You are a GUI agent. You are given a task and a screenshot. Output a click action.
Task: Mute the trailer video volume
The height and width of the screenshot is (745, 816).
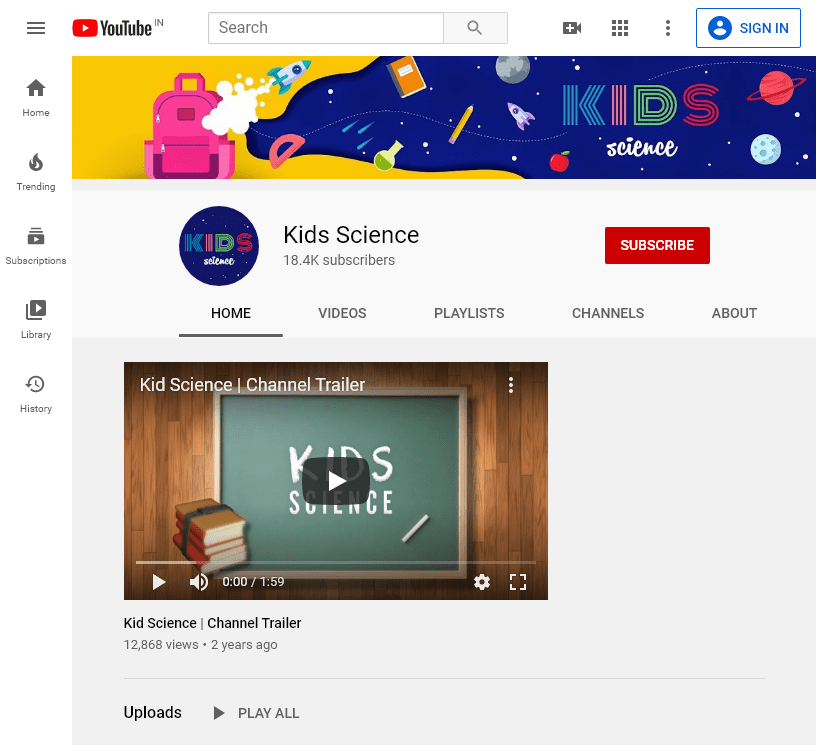coord(199,582)
